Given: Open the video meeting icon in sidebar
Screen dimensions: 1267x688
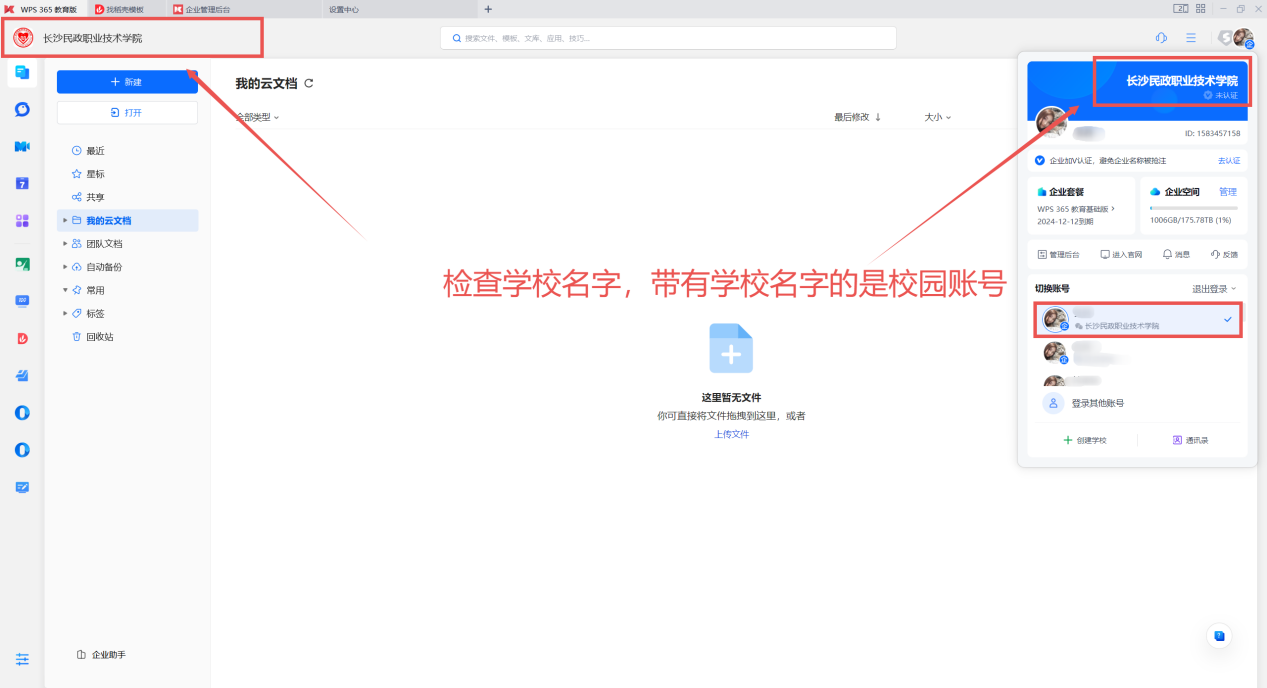Looking at the screenshot, I should tap(22, 147).
